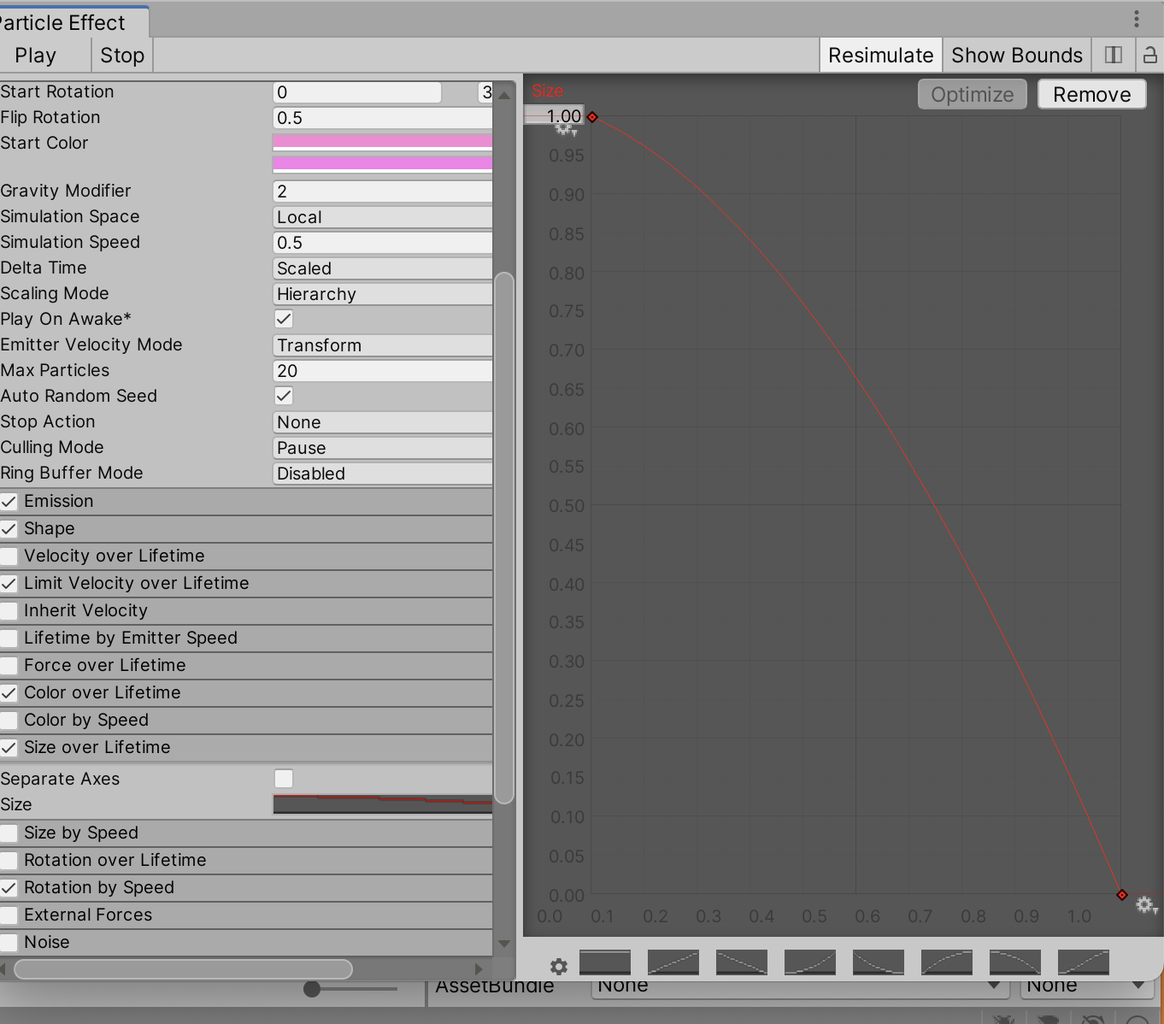Click the gear icon beside curve presets

[559, 966]
